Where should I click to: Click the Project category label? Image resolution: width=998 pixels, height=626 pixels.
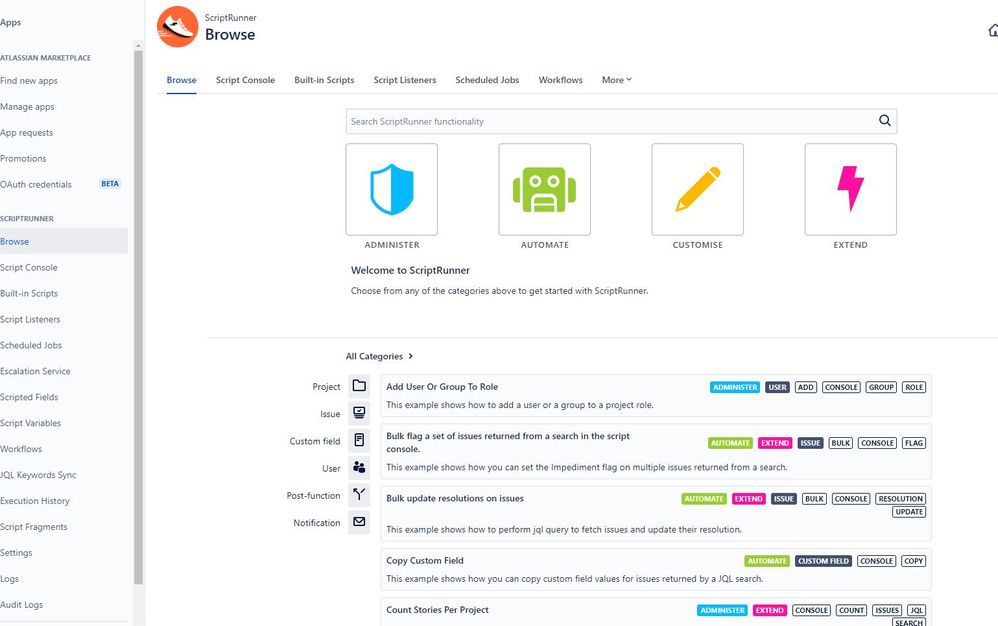point(326,387)
